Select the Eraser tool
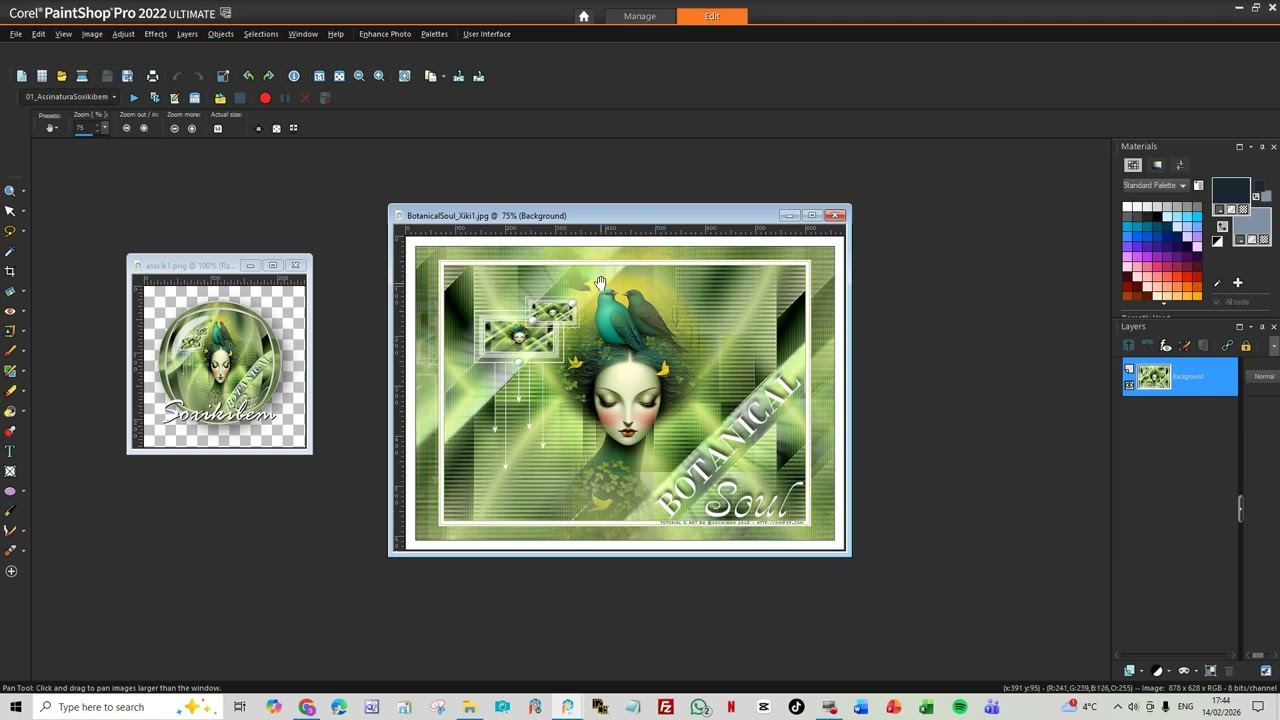Image resolution: width=1280 pixels, height=720 pixels. click(x=10, y=391)
